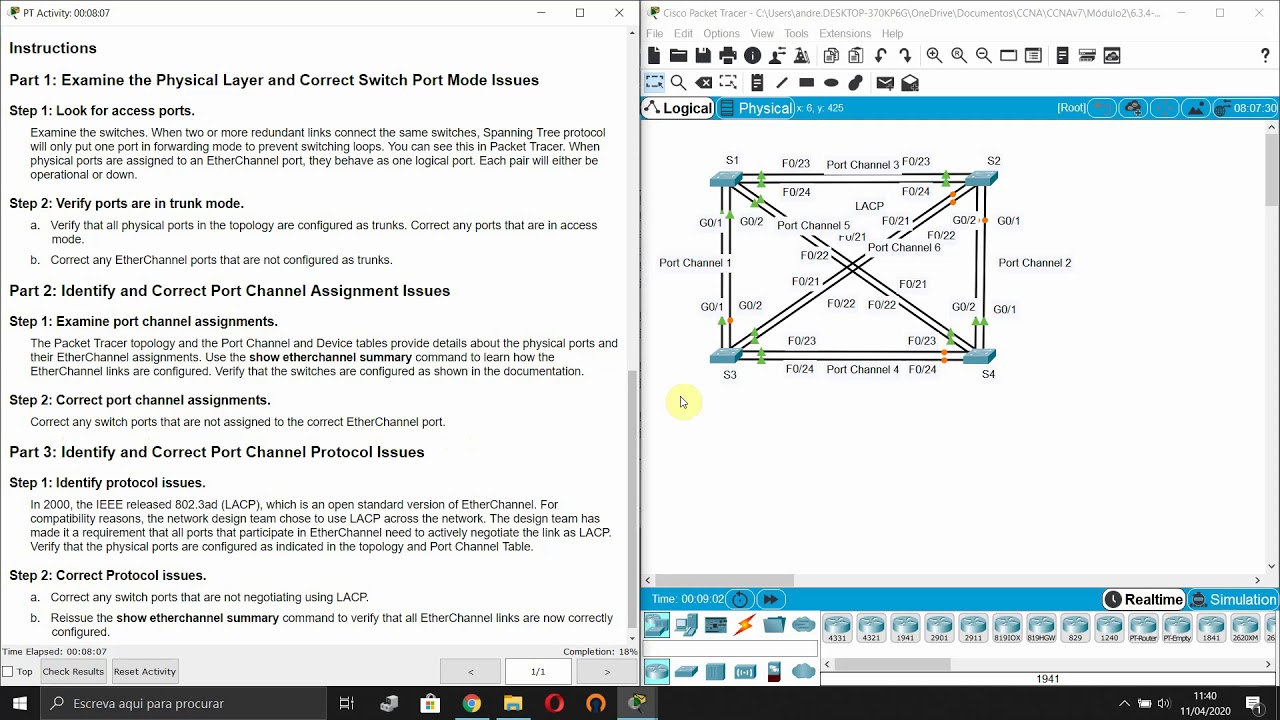The width and height of the screenshot is (1280, 720).
Task: Open File Explorer from the taskbar
Action: 513,703
